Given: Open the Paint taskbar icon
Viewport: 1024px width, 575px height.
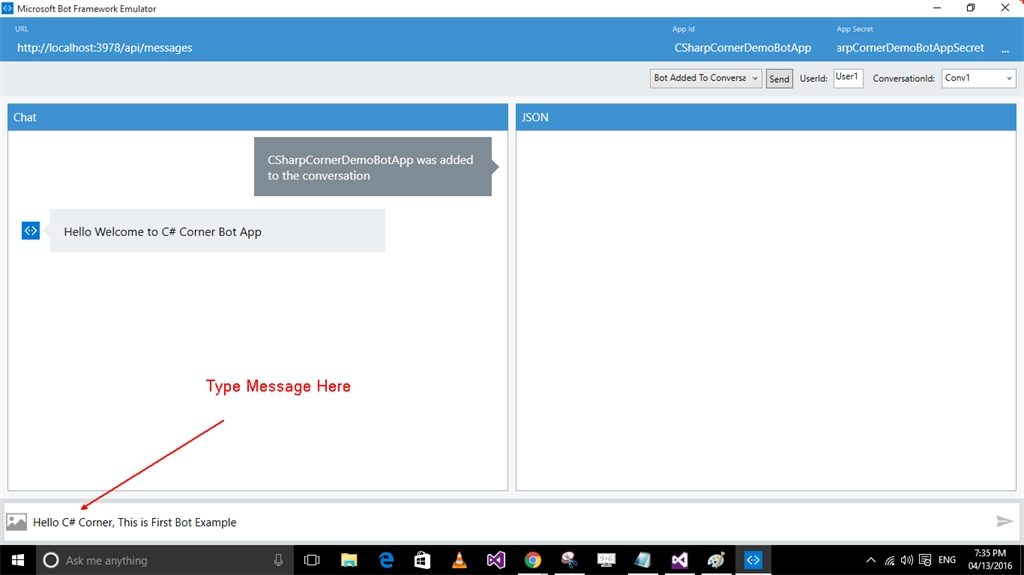Looking at the screenshot, I should [716, 560].
